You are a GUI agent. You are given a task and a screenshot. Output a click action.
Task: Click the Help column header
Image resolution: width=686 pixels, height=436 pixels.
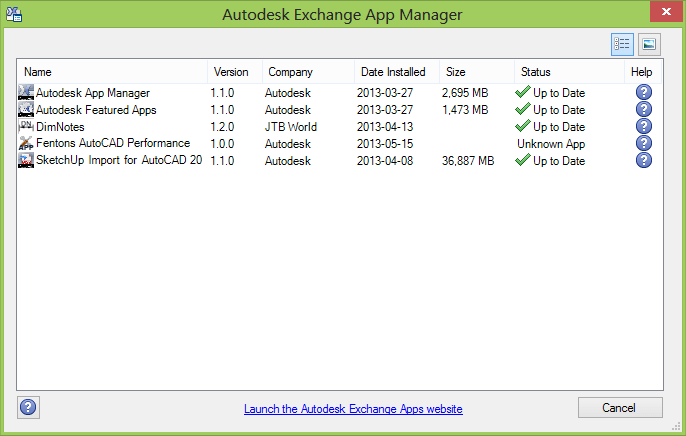[643, 72]
